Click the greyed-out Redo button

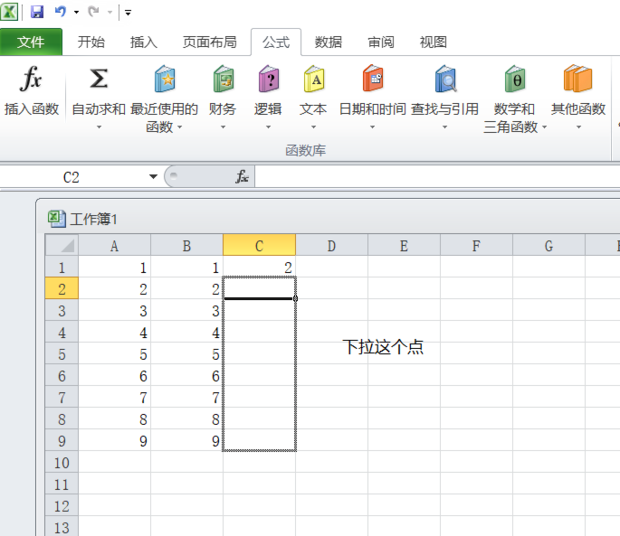[94, 11]
